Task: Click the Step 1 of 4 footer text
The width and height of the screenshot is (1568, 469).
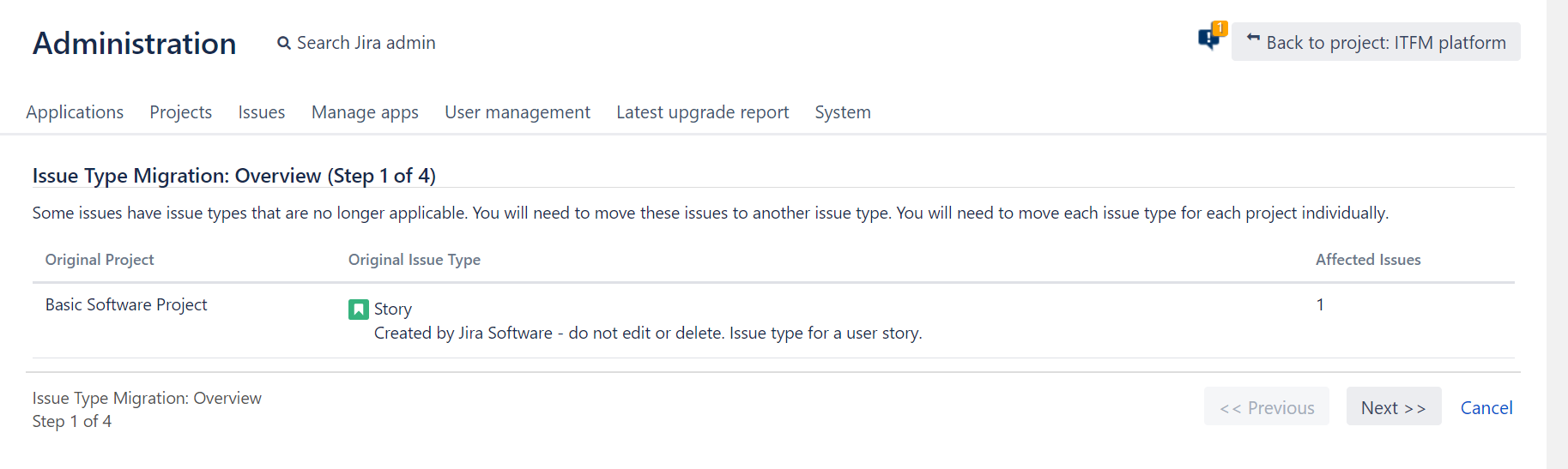Action: pyautogui.click(x=72, y=422)
